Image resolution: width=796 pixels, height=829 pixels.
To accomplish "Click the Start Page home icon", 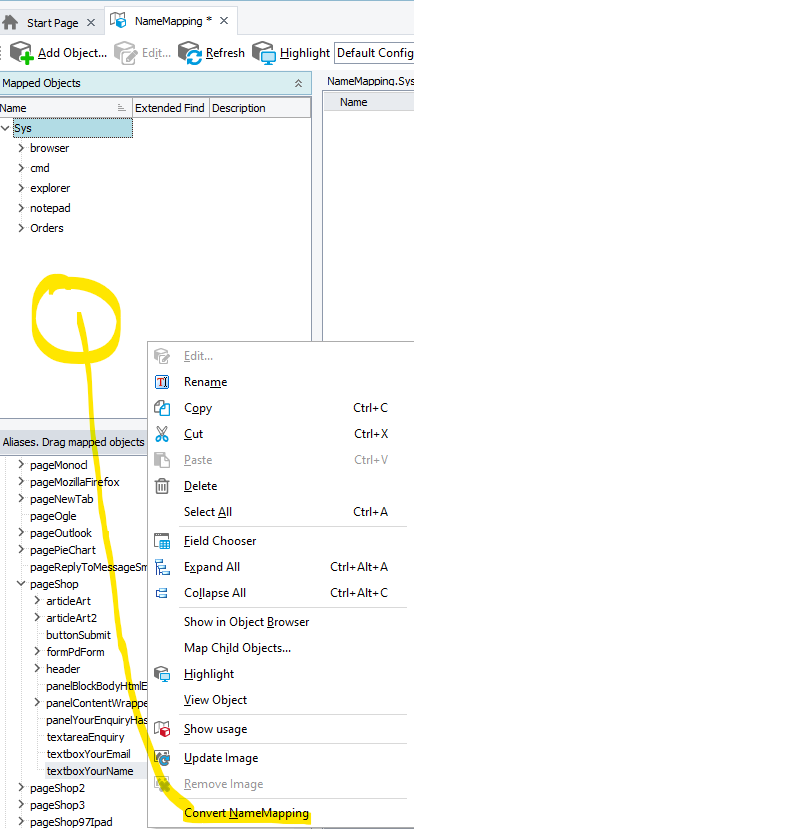I will (10, 22).
